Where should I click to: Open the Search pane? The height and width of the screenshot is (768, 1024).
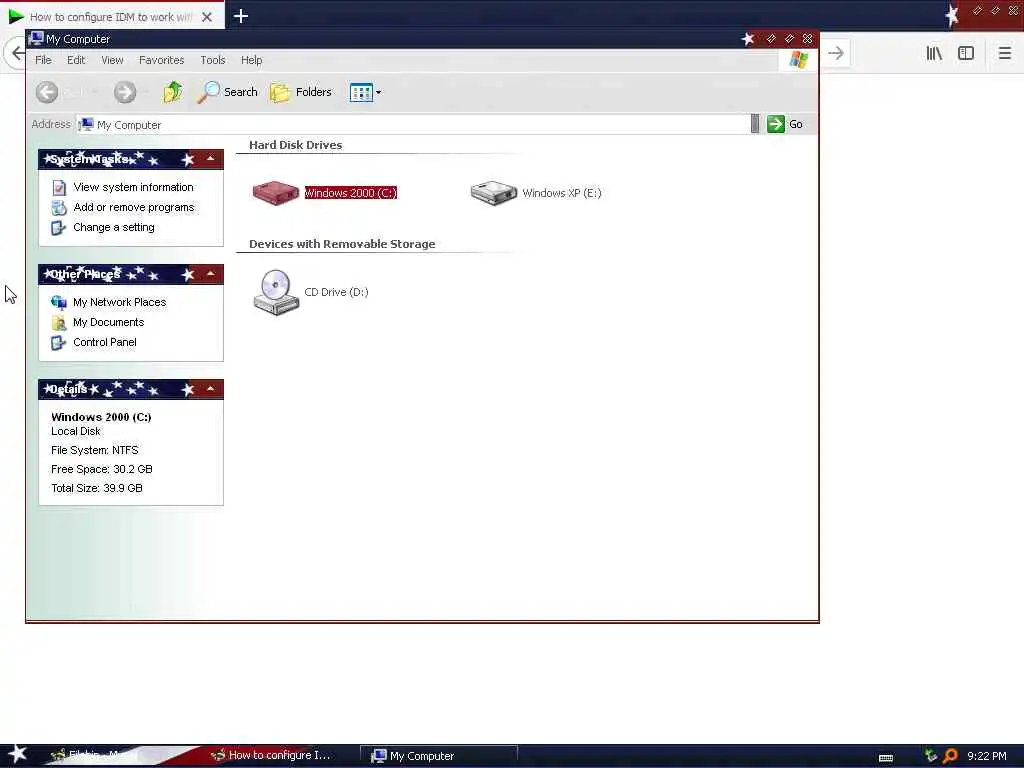click(x=227, y=92)
